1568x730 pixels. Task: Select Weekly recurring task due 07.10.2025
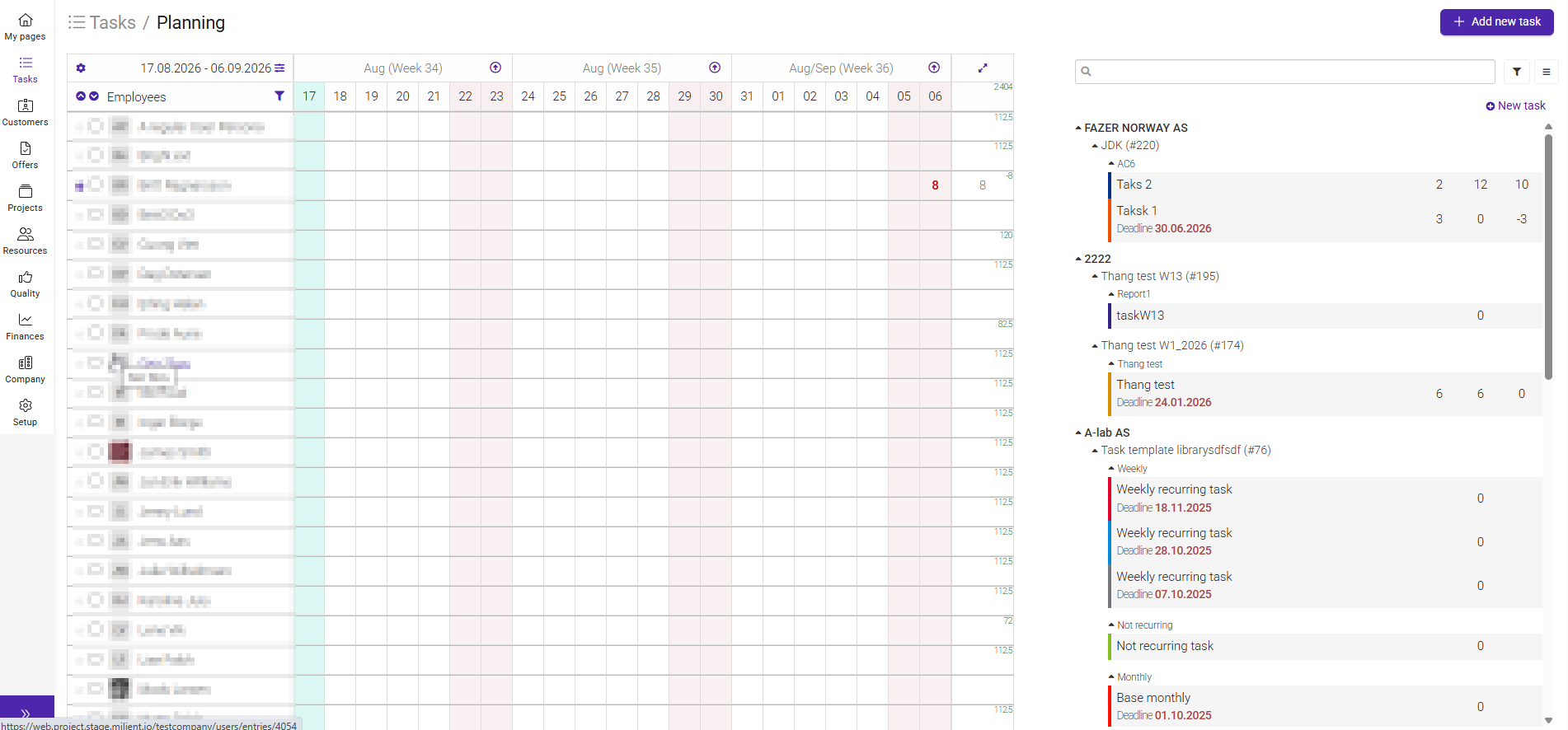click(x=1325, y=586)
